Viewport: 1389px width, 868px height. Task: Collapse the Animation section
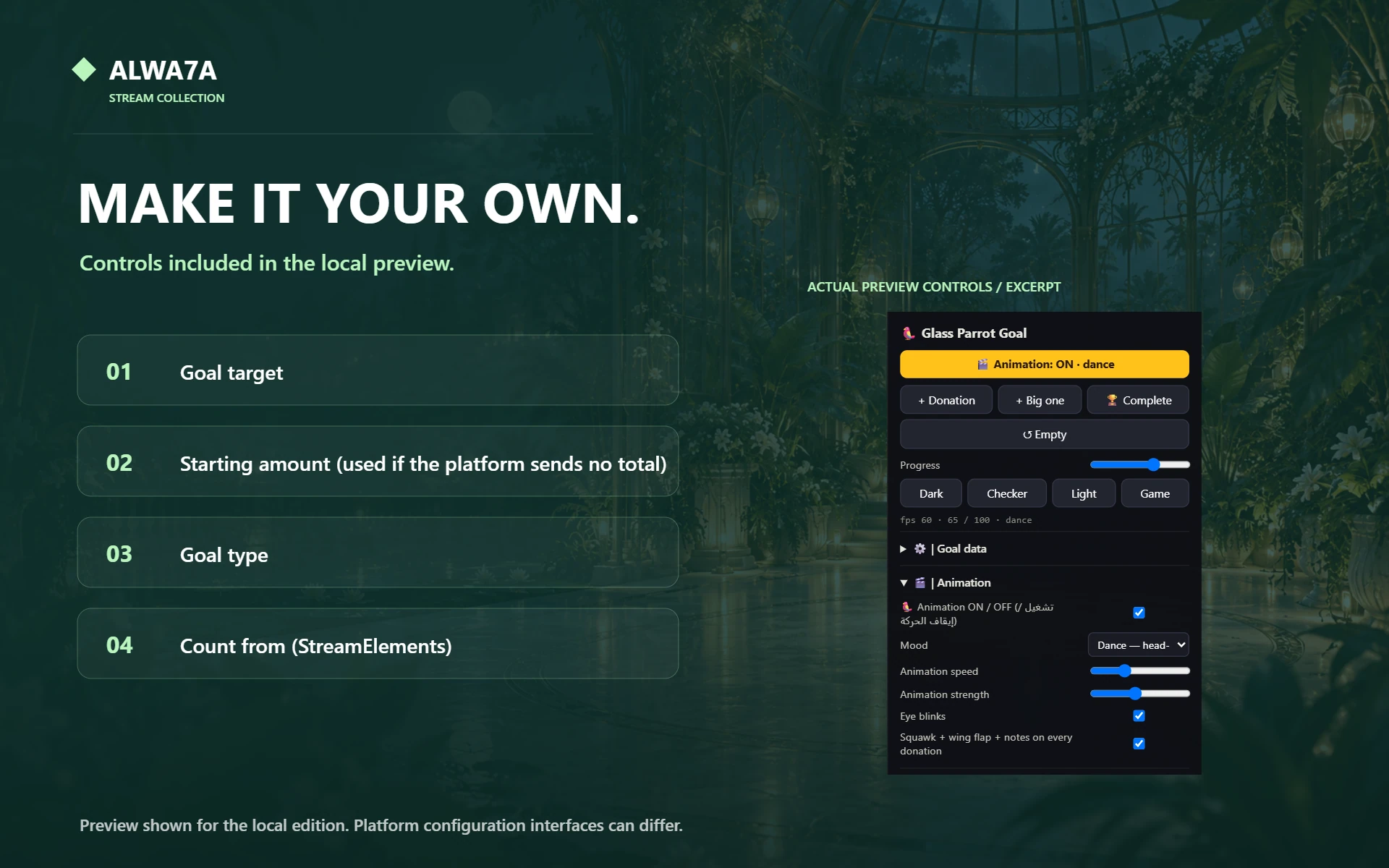pos(946,583)
